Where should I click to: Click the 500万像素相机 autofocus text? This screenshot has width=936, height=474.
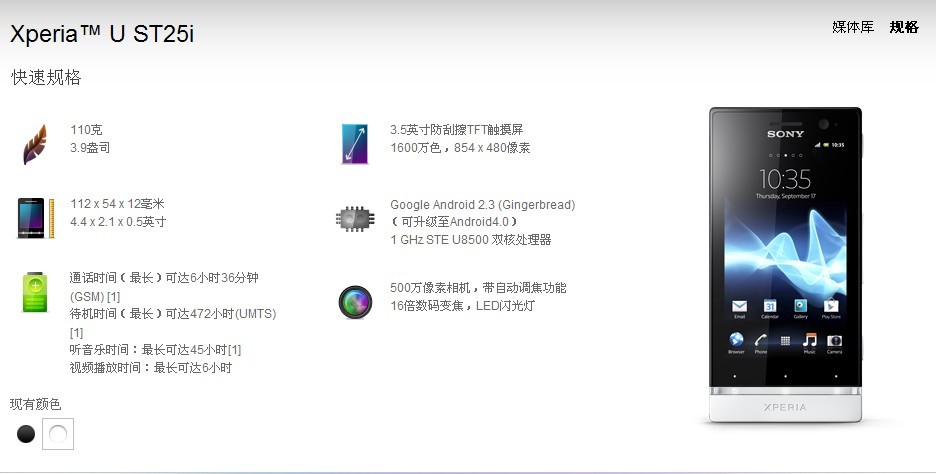coord(478,288)
